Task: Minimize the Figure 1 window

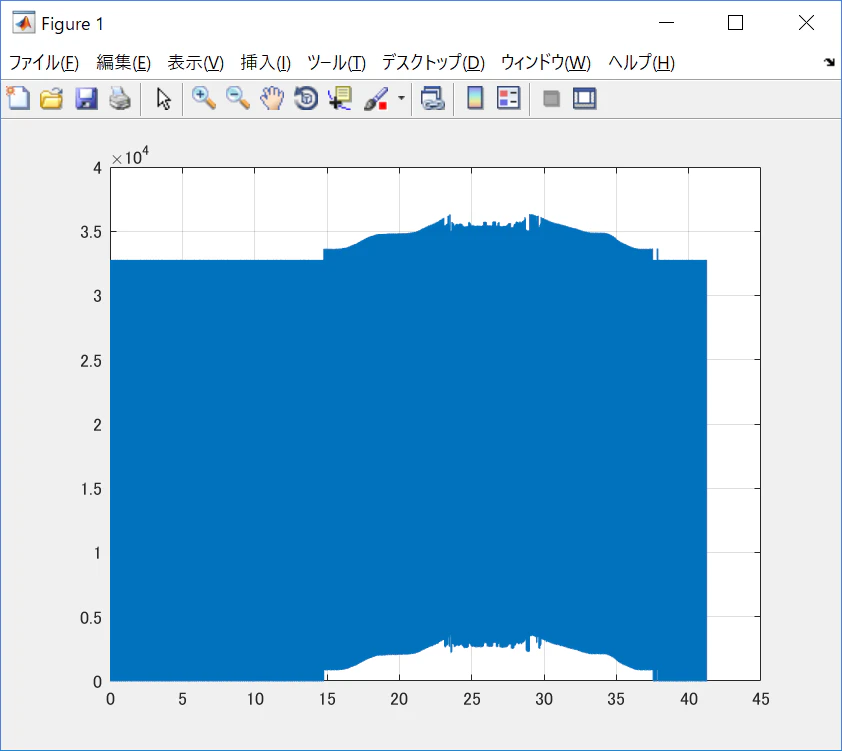Action: tap(666, 23)
